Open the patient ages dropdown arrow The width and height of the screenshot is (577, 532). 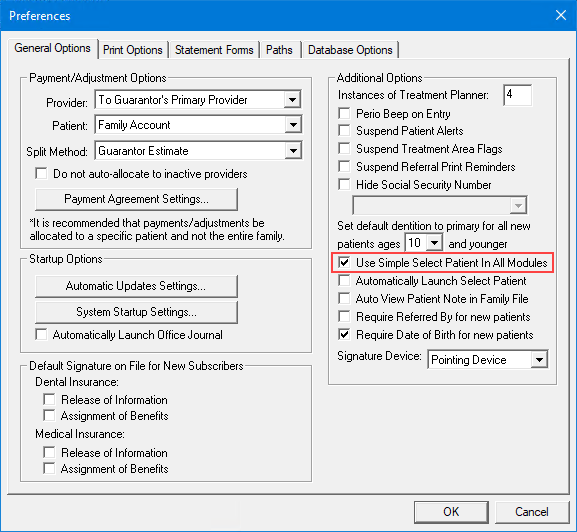click(x=434, y=243)
